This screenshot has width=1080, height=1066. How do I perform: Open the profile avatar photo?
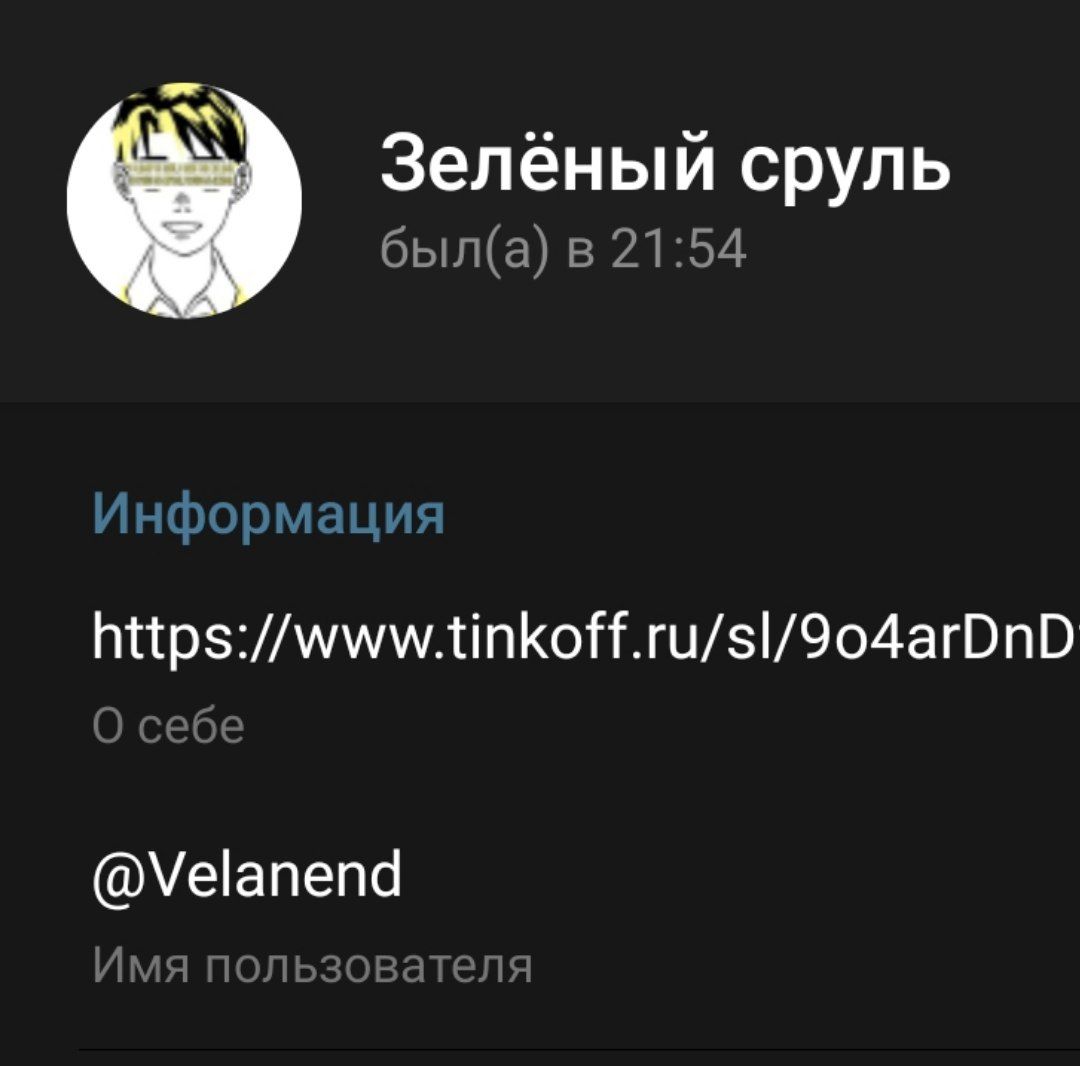coord(185,200)
